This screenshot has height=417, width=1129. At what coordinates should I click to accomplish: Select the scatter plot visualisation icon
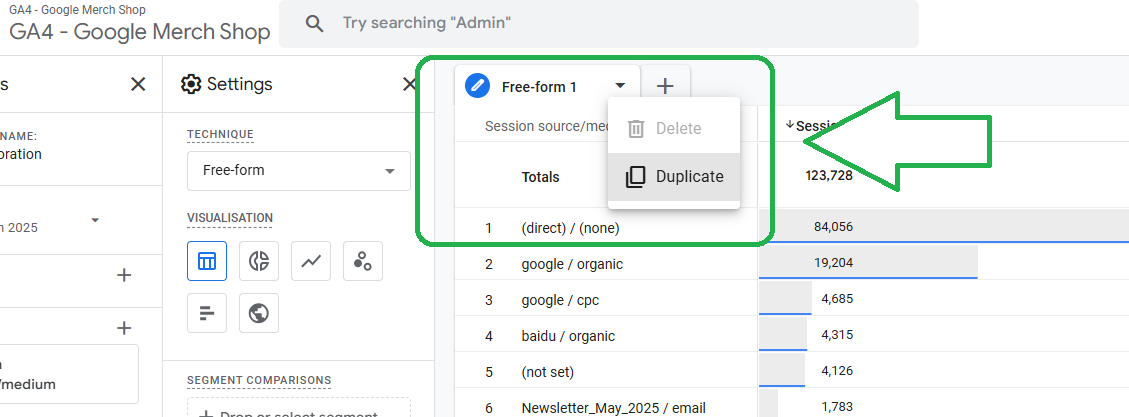(x=363, y=261)
